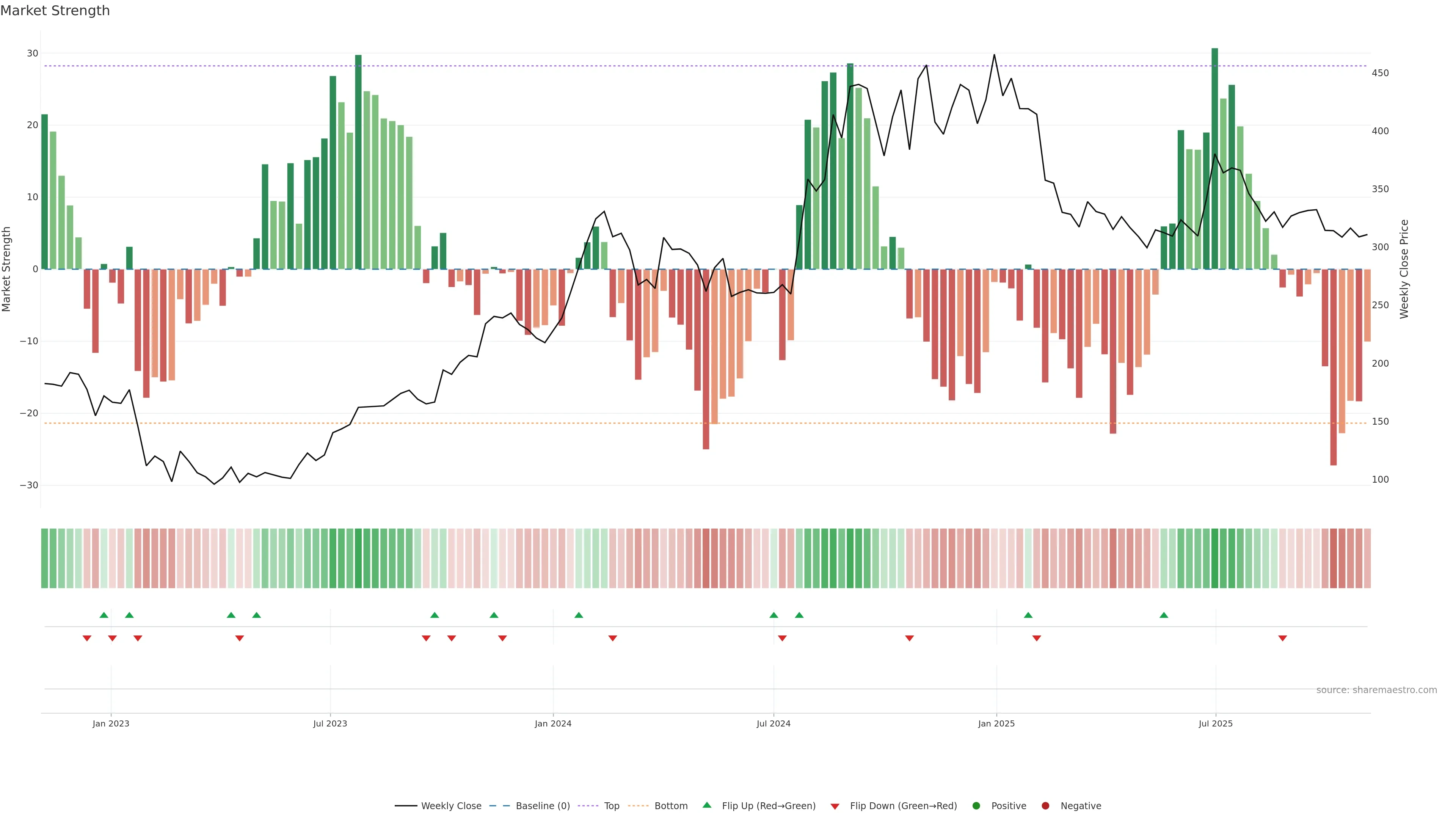Click the rightmost green flip-up triangle marker
Screen dimensions: 1456x819
click(x=1164, y=615)
